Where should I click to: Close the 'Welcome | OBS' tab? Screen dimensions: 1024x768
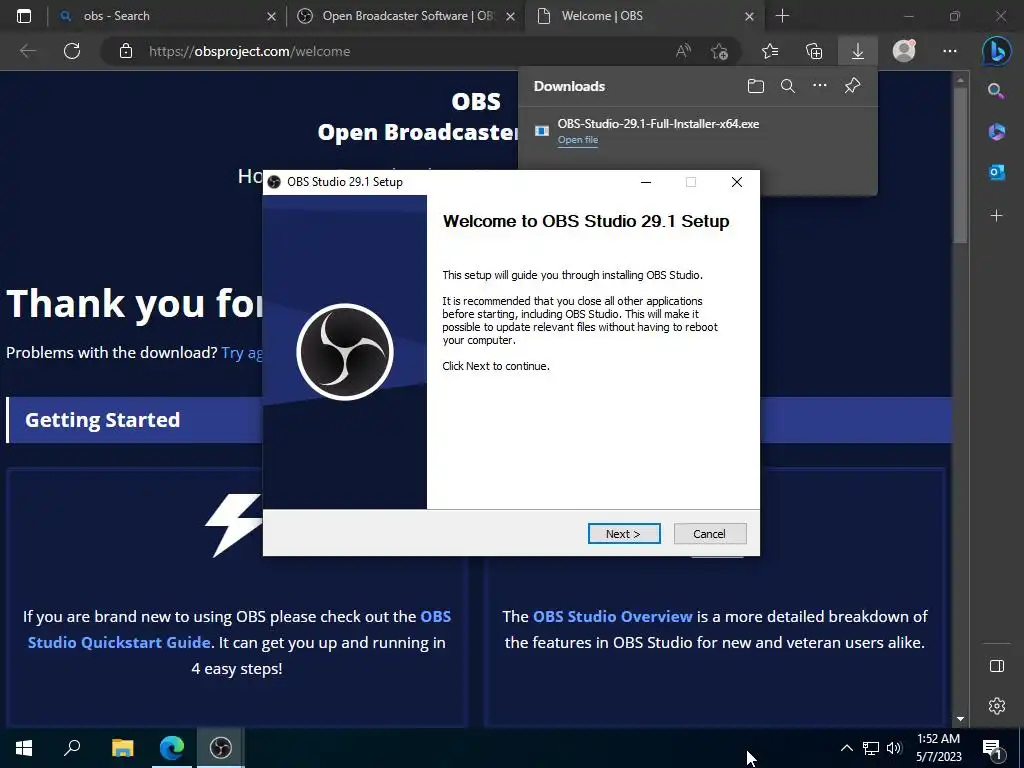tap(749, 16)
